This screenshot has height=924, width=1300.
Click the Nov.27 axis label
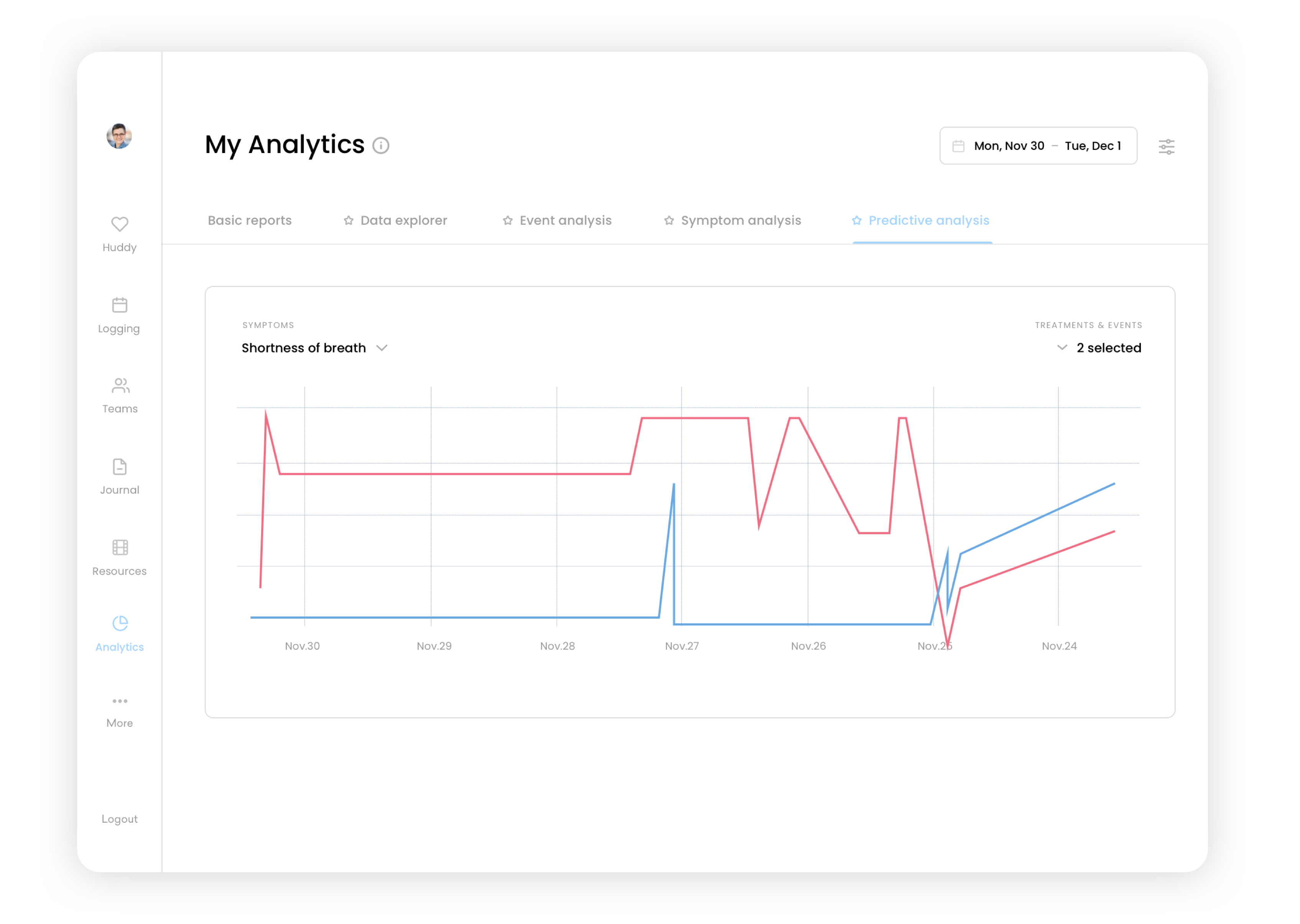click(x=682, y=646)
